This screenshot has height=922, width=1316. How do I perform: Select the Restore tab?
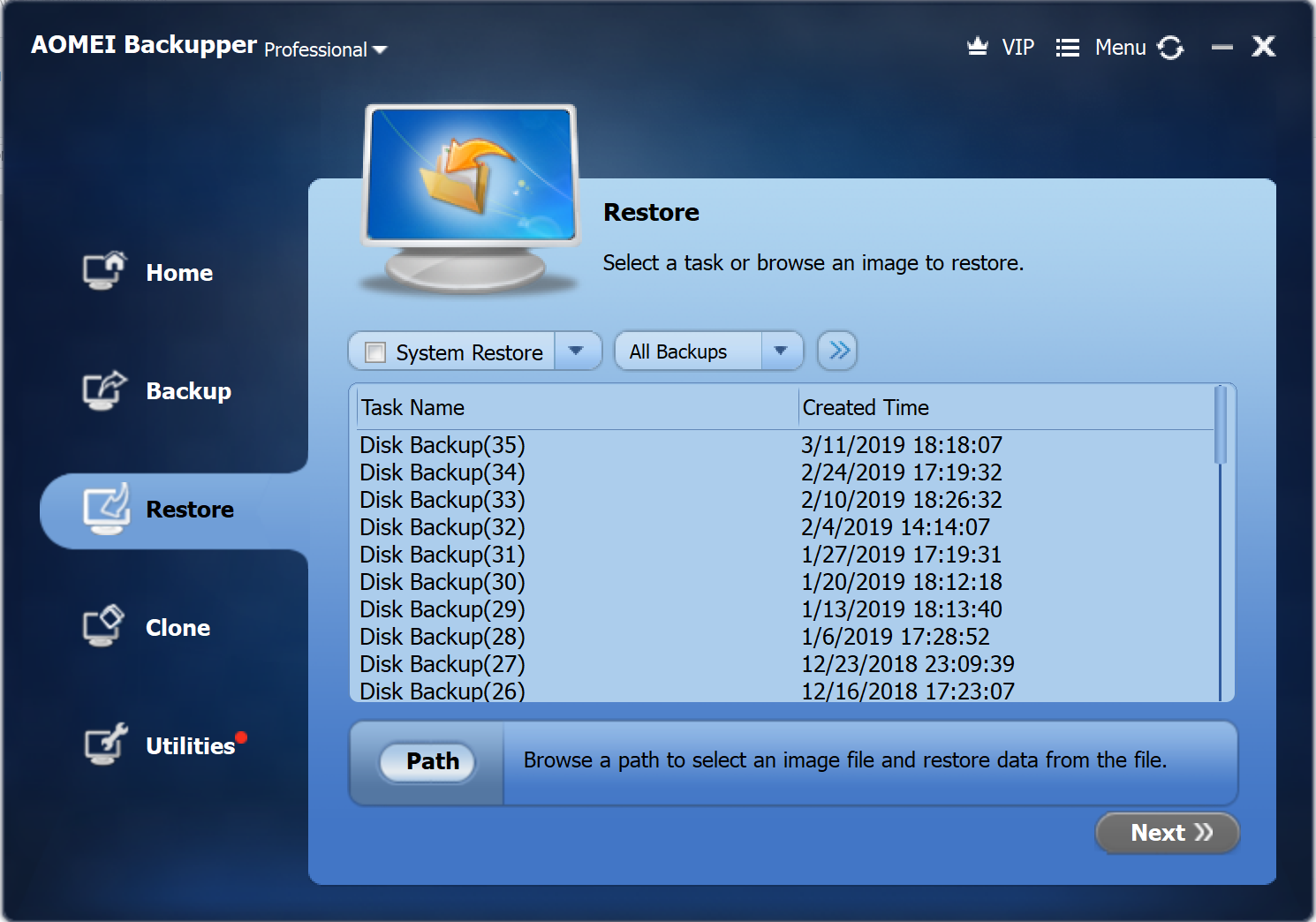pyautogui.click(x=190, y=510)
